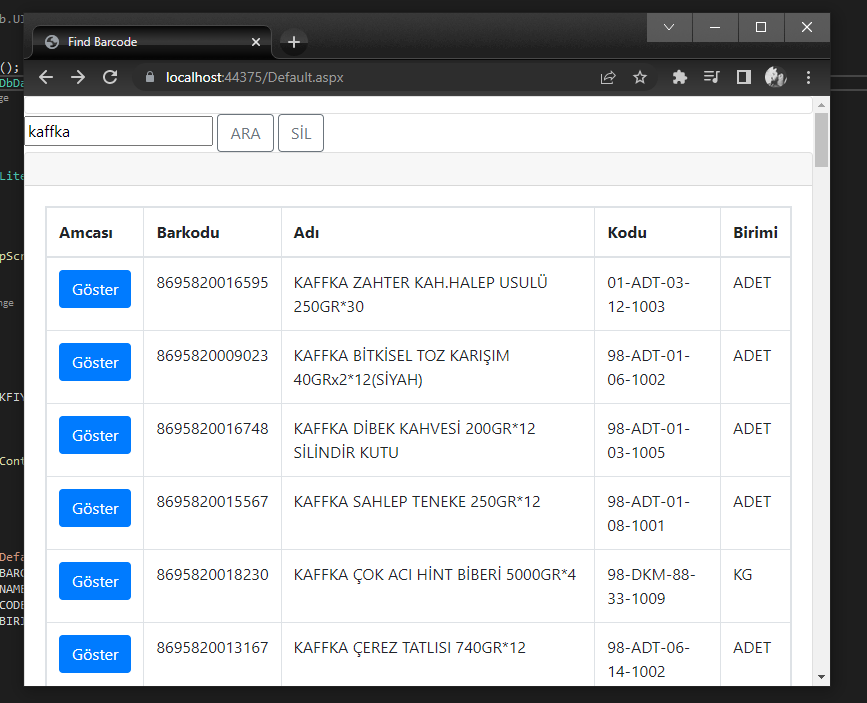The image size is (867, 703).
Task: Click the scrollbar down arrow
Action: [x=821, y=677]
